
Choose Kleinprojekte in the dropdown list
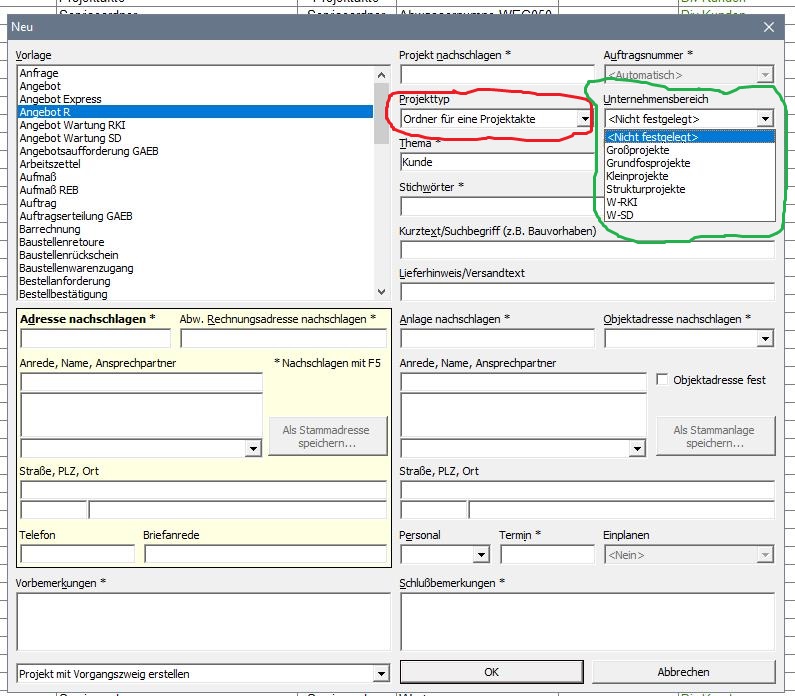pos(637,176)
